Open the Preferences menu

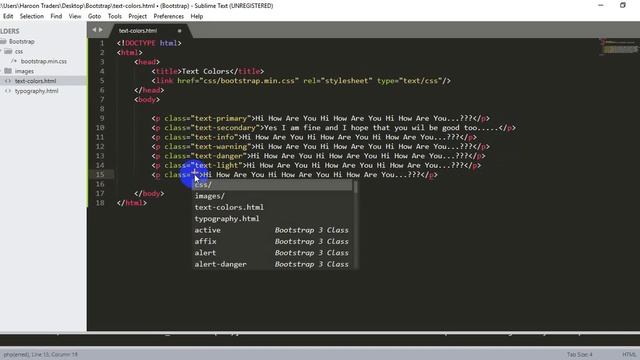tap(169, 16)
